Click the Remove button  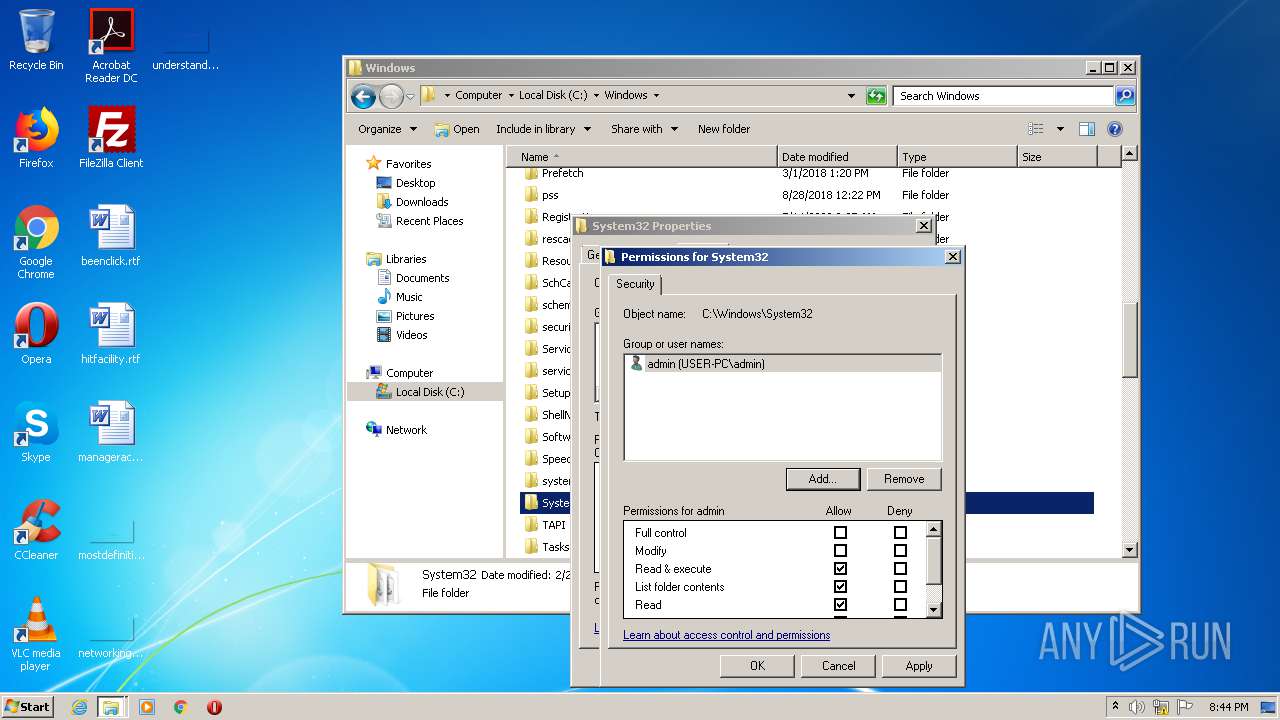coord(904,479)
